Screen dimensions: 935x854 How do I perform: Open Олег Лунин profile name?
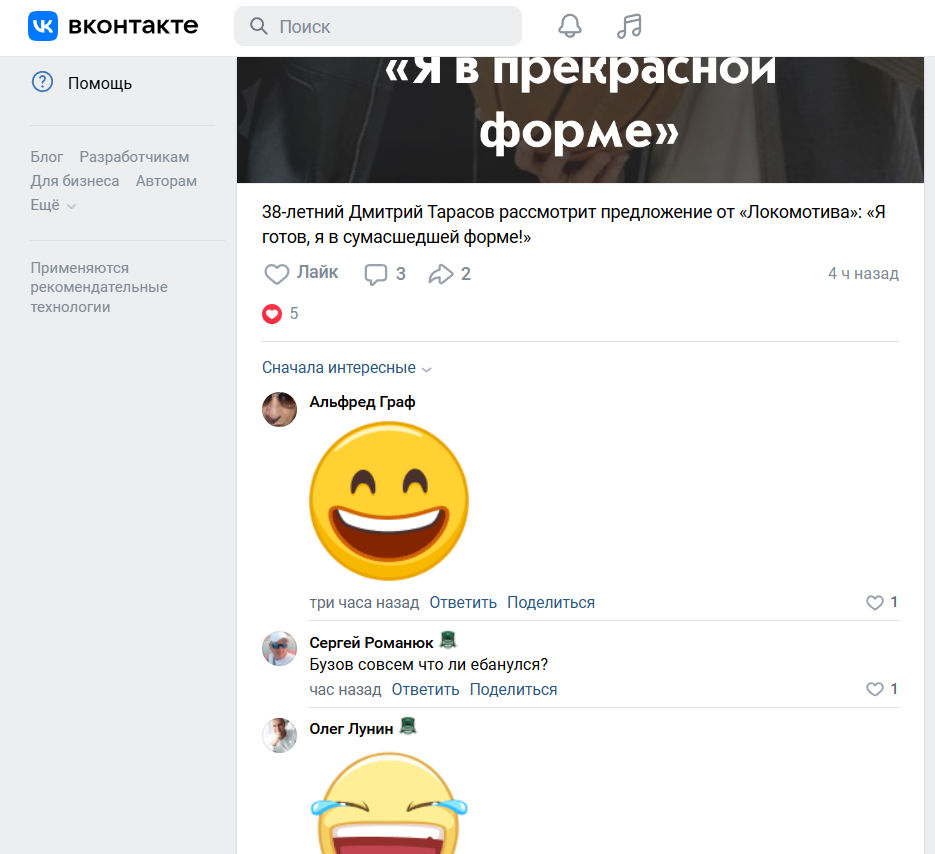351,729
